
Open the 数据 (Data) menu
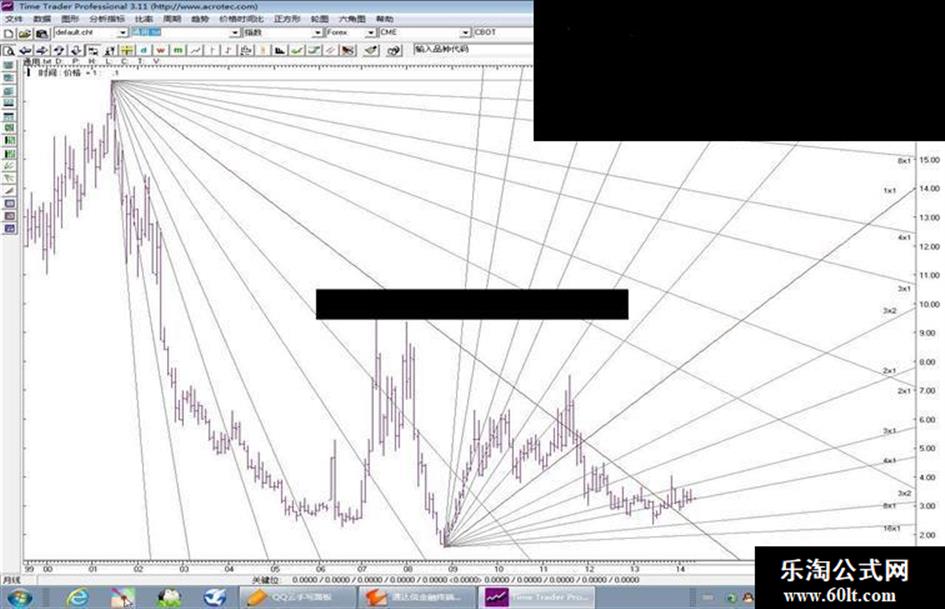point(42,19)
